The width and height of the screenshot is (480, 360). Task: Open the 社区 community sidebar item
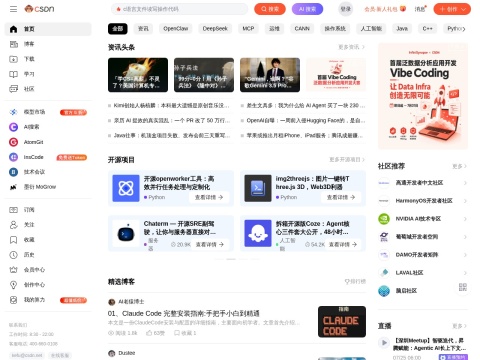tap(48, 89)
